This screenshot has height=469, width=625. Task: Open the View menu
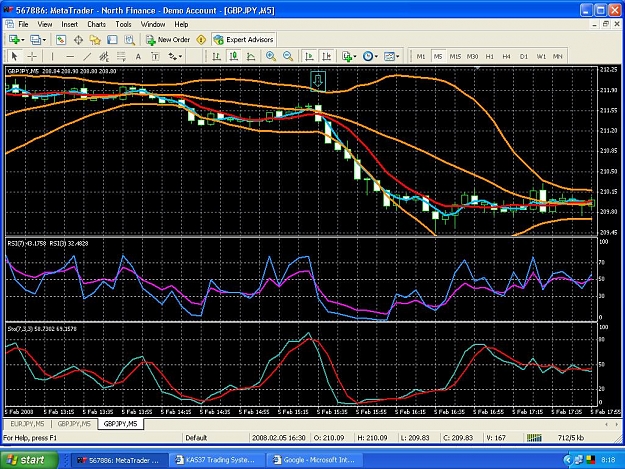(x=45, y=24)
